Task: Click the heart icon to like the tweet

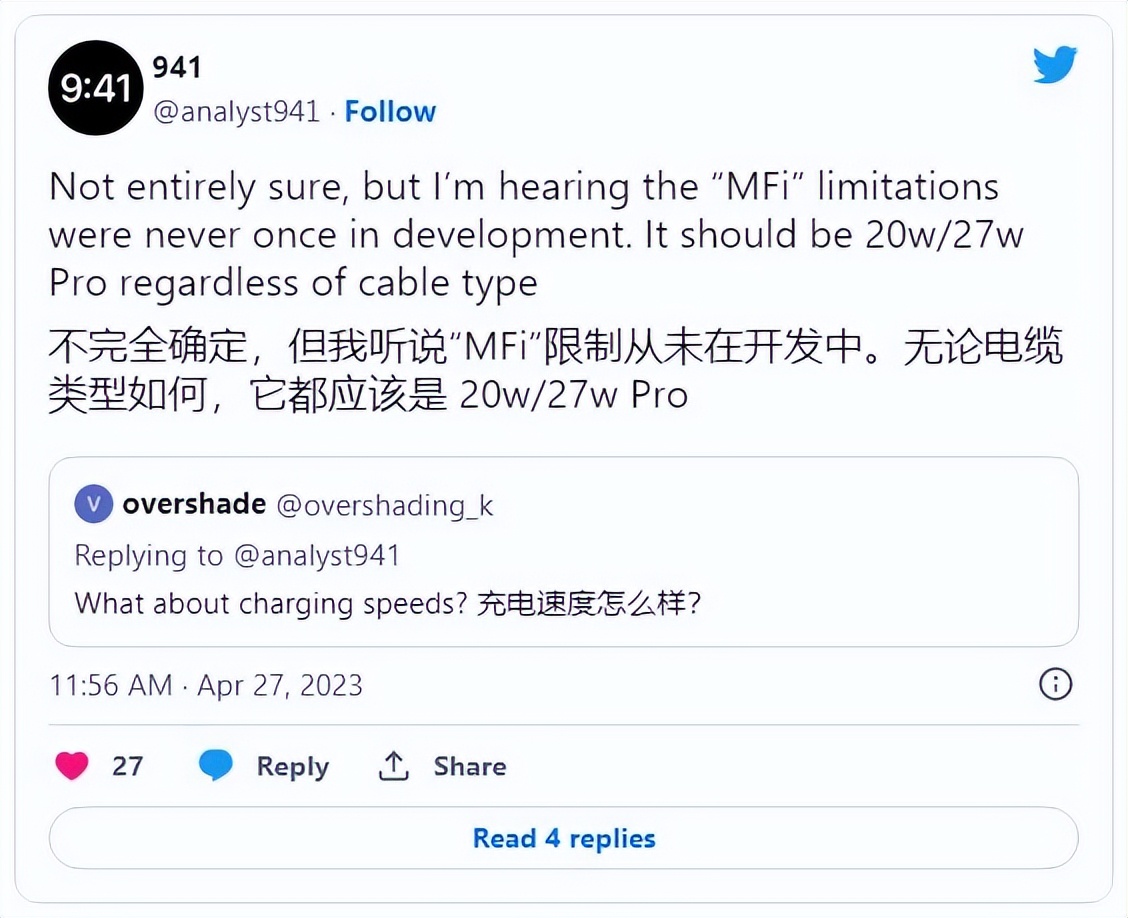Action: point(71,765)
